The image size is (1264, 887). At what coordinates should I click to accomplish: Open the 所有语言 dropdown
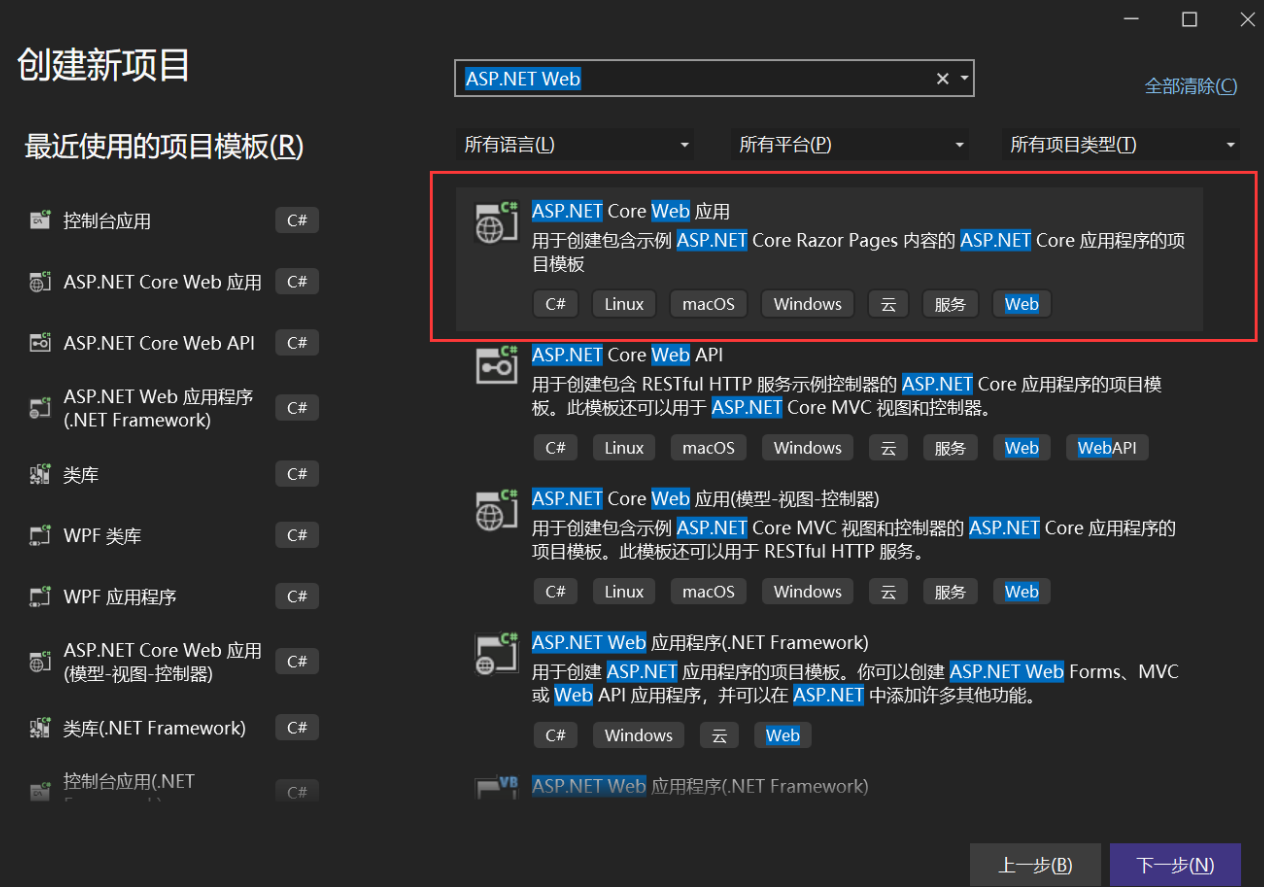click(x=575, y=144)
